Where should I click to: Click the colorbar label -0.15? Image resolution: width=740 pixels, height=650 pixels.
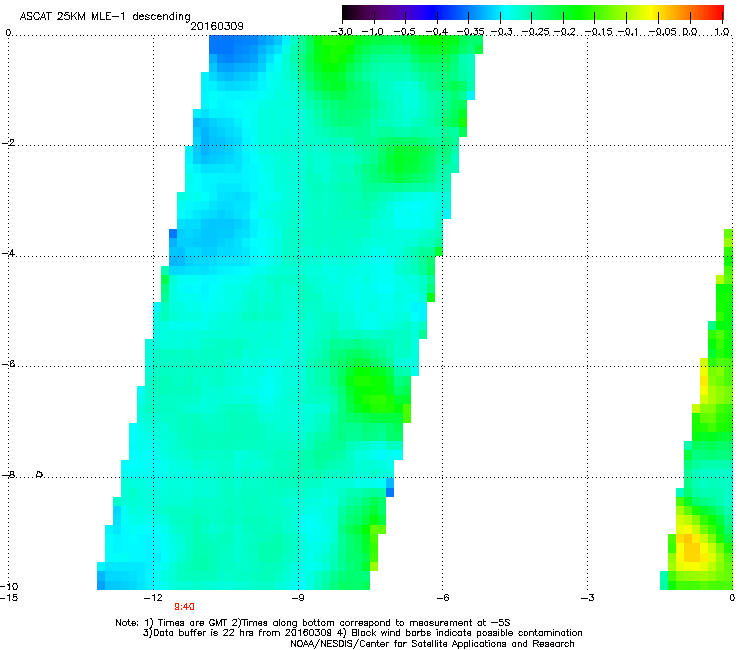(x=598, y=32)
